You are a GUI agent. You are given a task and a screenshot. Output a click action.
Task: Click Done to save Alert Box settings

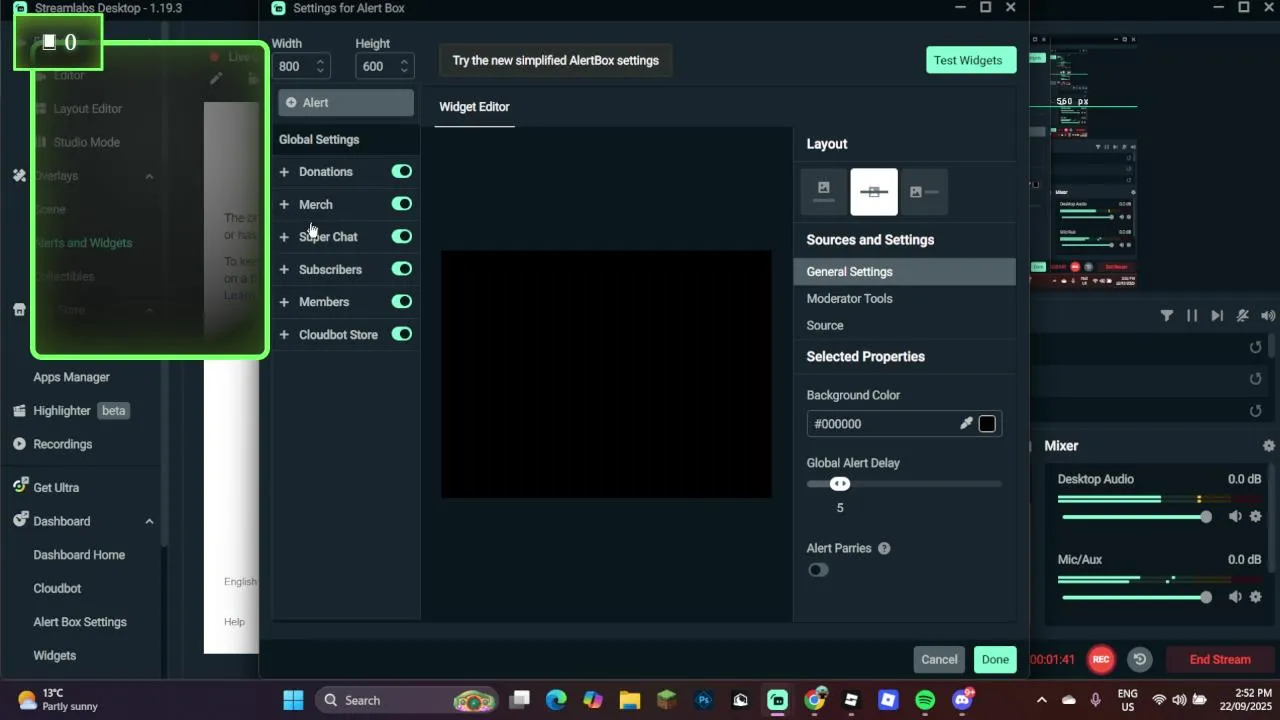click(995, 659)
